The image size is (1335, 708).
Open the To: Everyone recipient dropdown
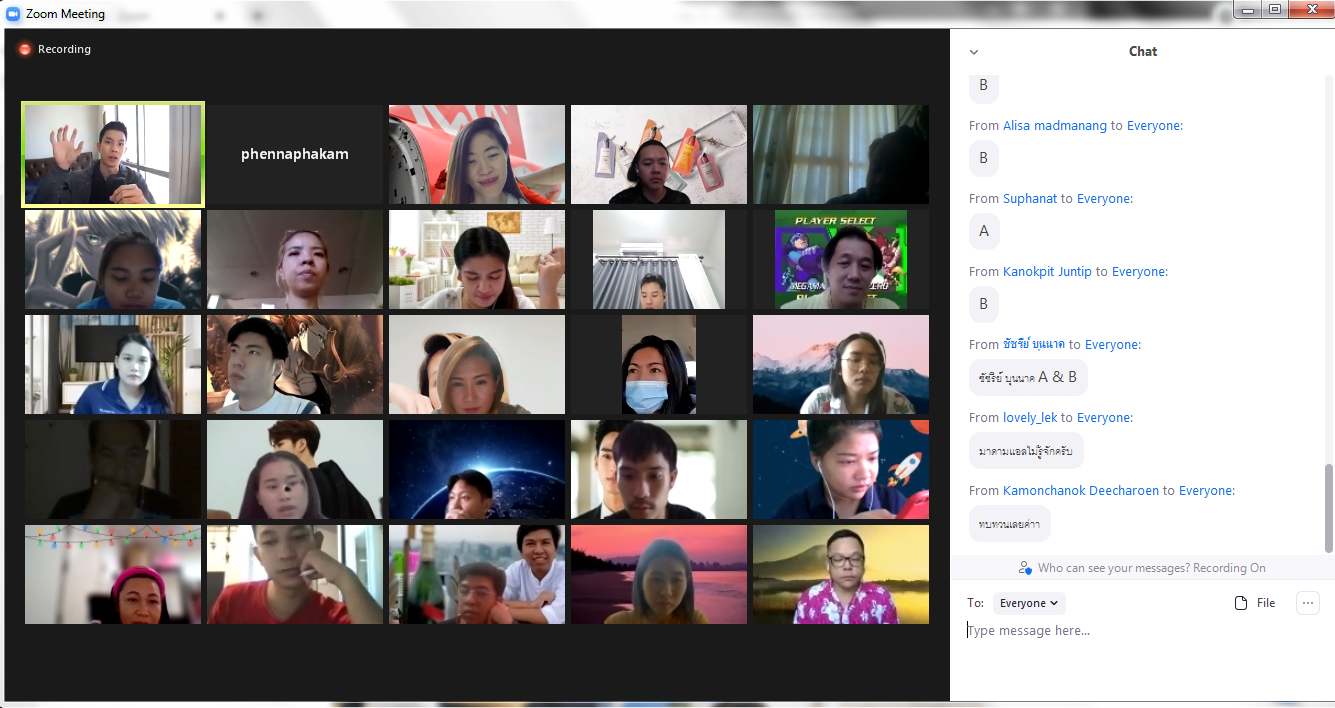tap(1028, 603)
